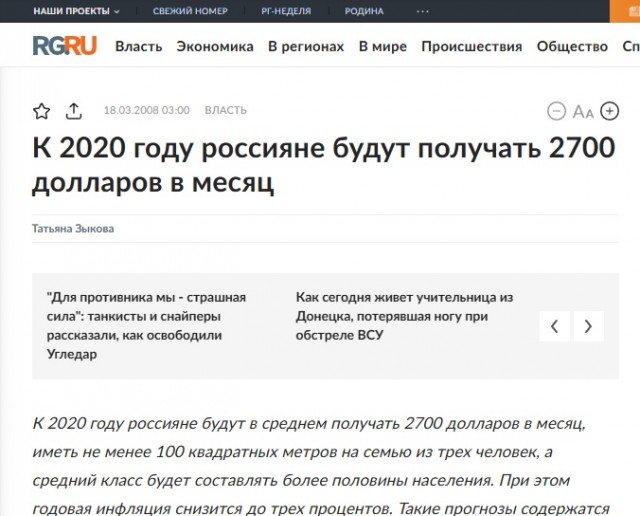
Task: Open Свежий номер in top bar
Action: point(190,11)
